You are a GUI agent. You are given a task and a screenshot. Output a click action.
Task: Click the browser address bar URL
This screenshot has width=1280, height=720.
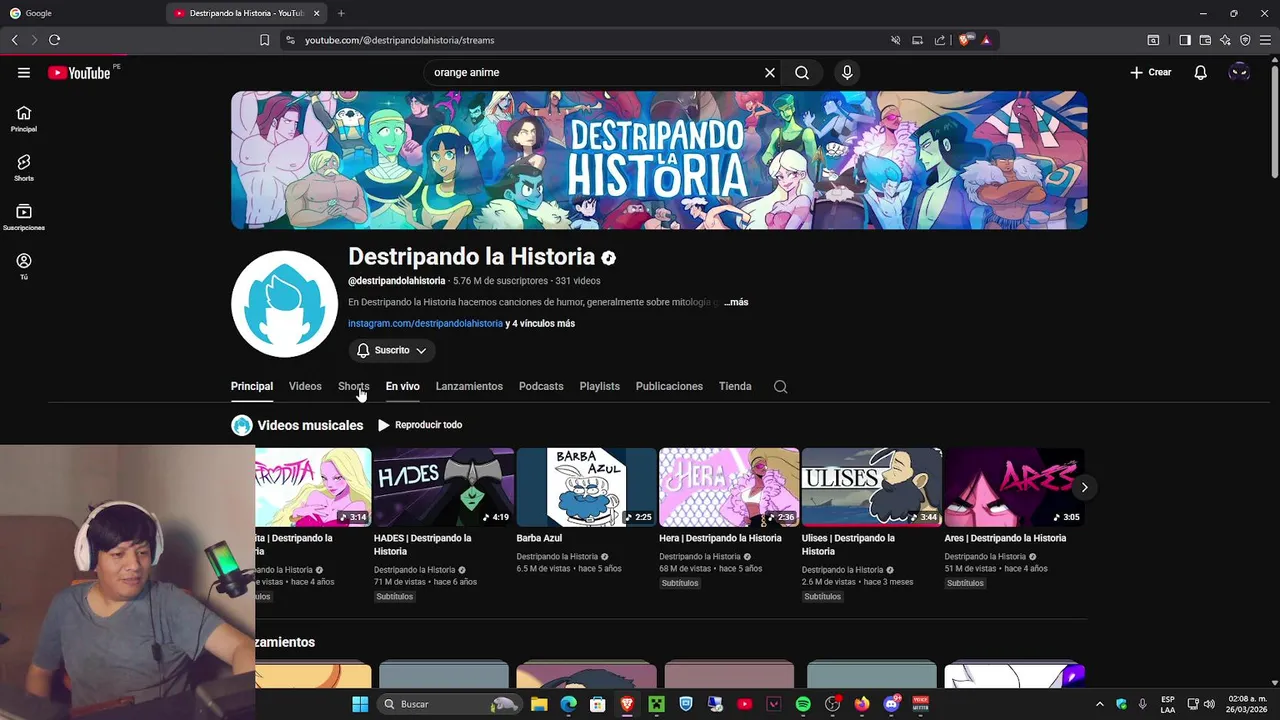[400, 40]
